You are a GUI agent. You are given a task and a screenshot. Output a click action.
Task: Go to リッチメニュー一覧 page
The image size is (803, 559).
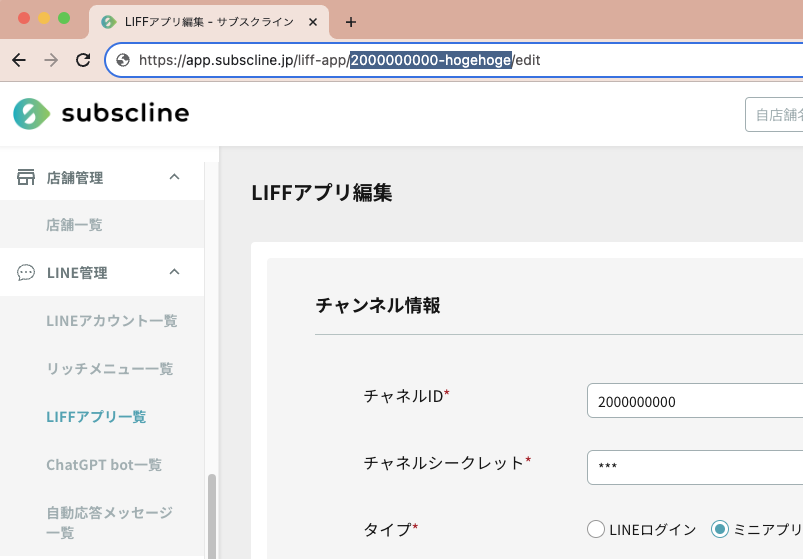pos(109,369)
